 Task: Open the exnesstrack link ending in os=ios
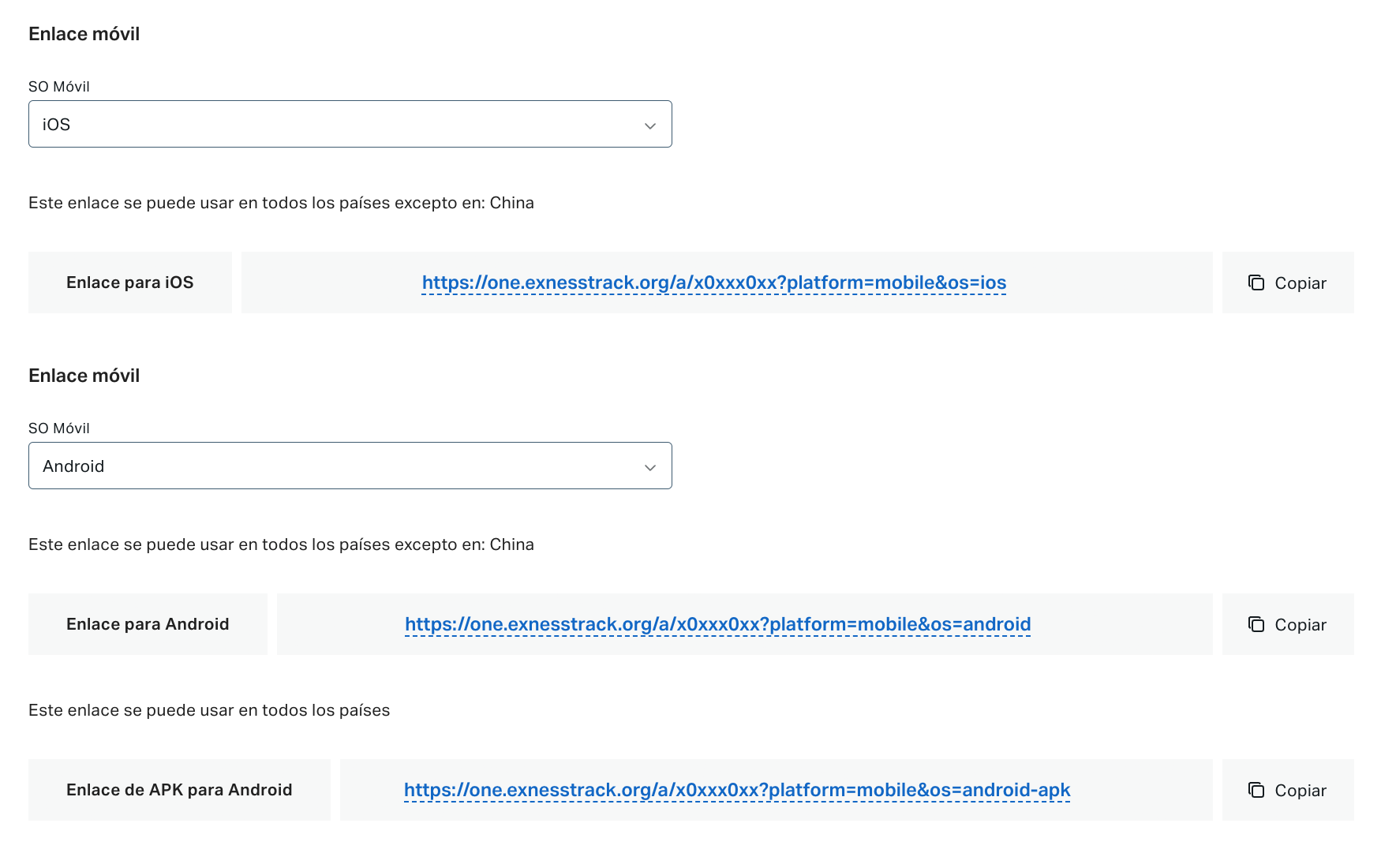(714, 282)
